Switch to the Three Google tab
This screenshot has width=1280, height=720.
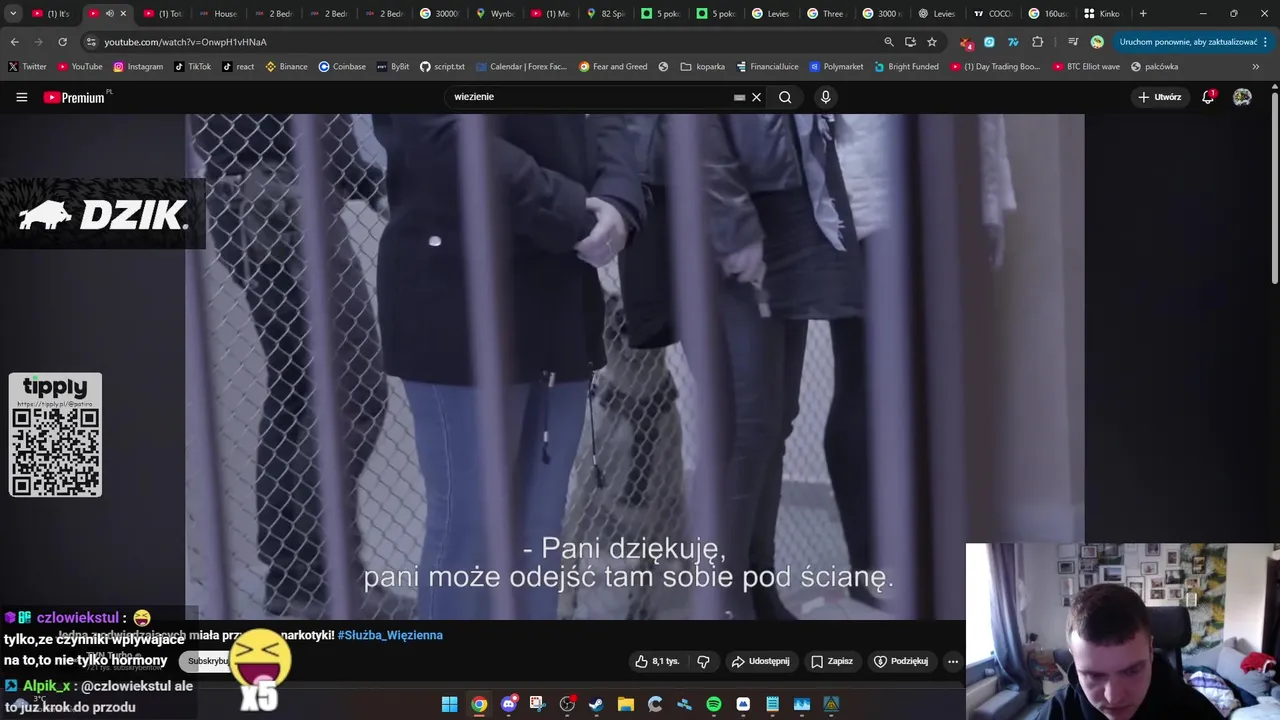[827, 14]
